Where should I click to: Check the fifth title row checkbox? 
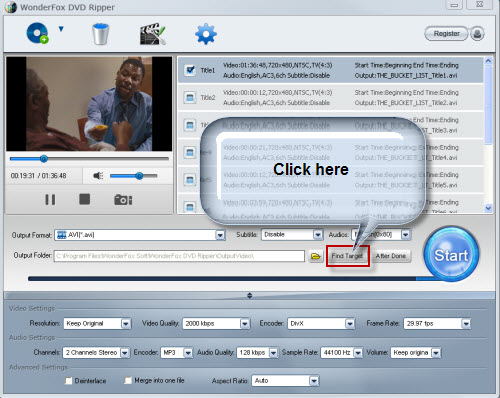point(190,180)
